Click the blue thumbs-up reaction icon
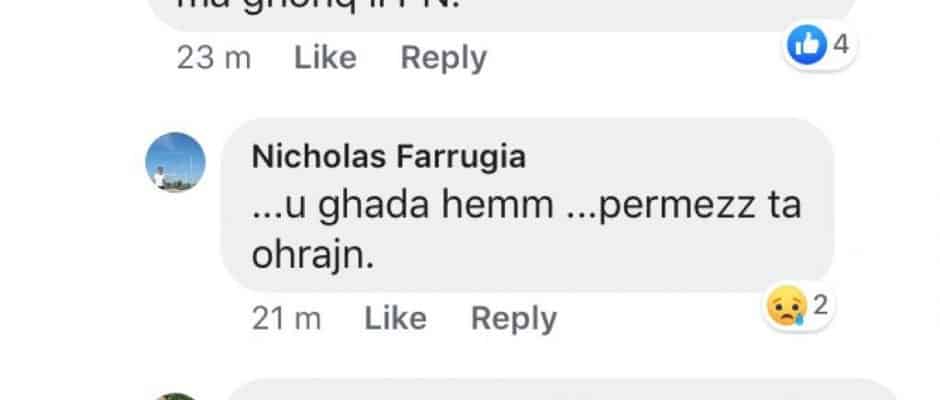The width and height of the screenshot is (940, 400). pos(806,45)
